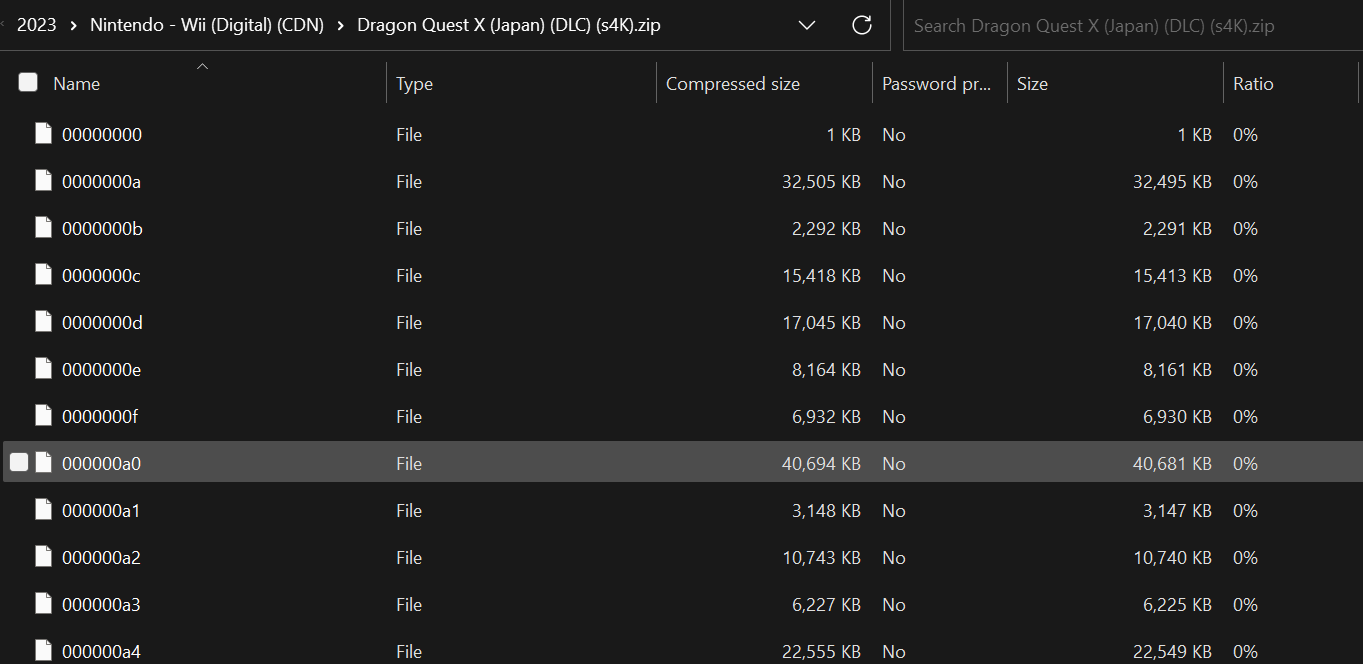Click the file icon of 0000000b
Viewport: 1363px width, 664px height.
43,228
